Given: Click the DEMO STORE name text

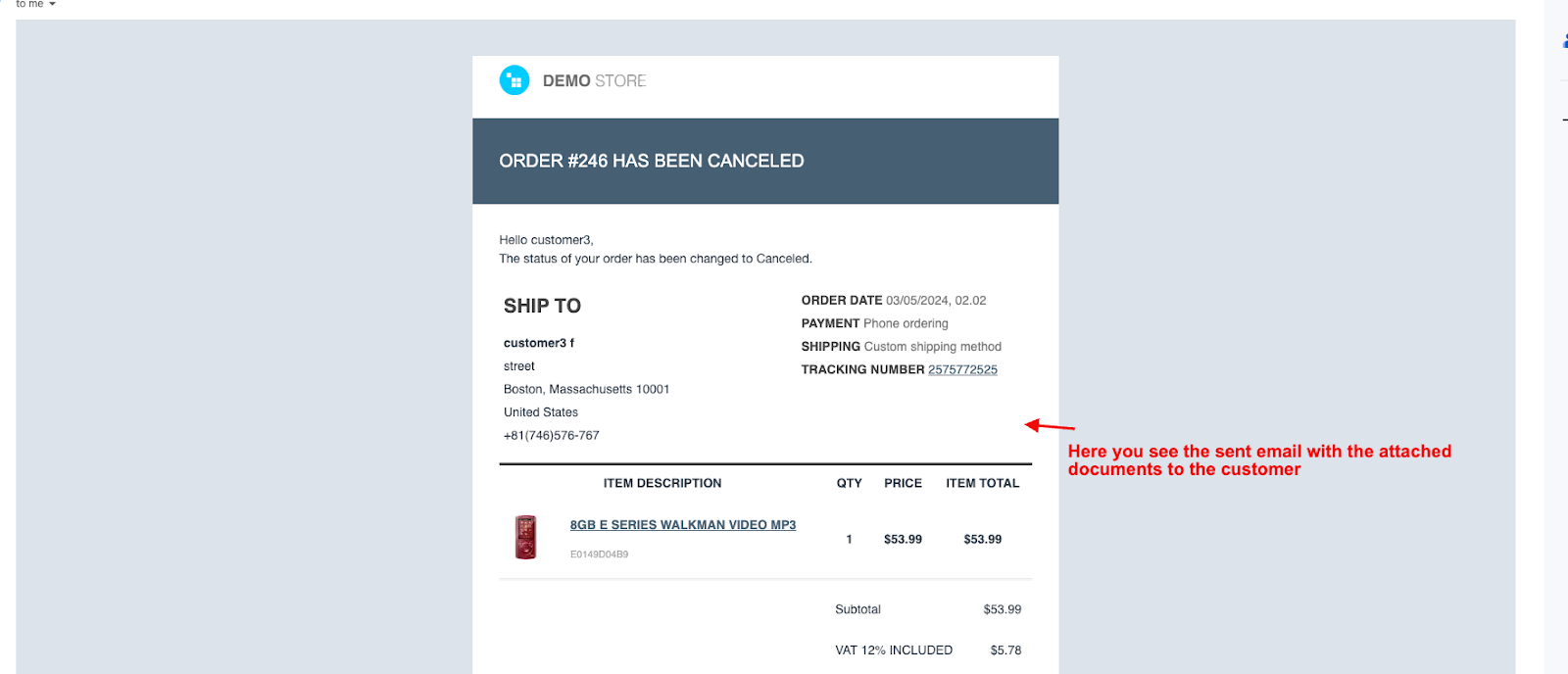Looking at the screenshot, I should tap(594, 81).
